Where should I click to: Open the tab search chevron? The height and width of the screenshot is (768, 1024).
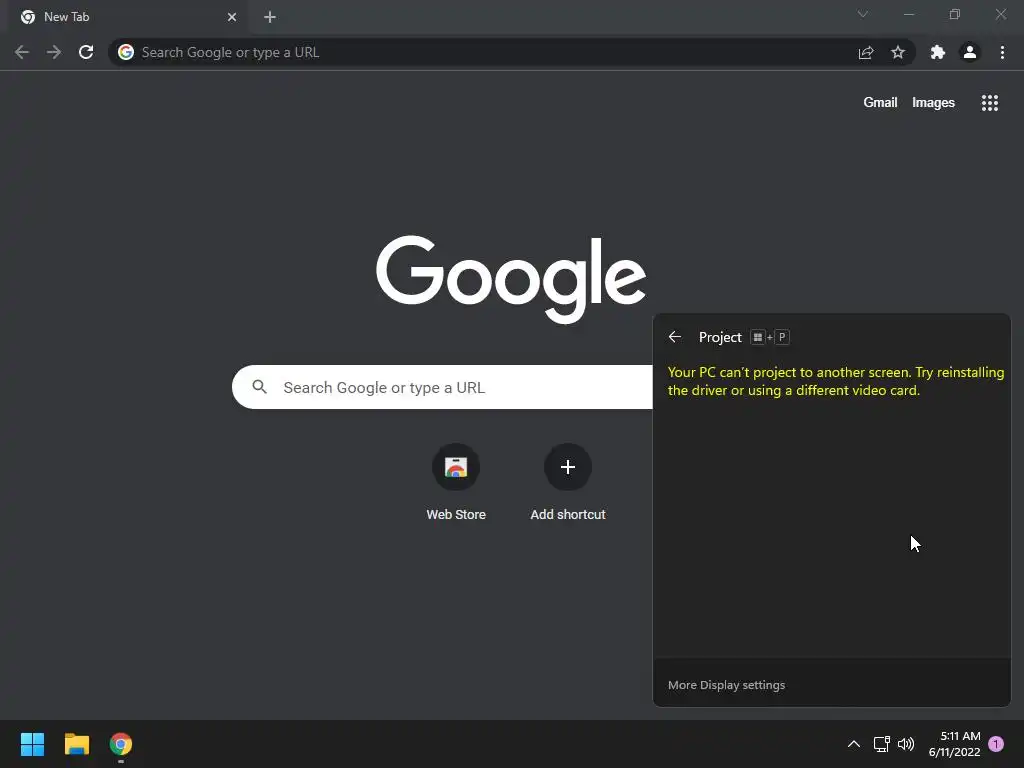click(863, 14)
